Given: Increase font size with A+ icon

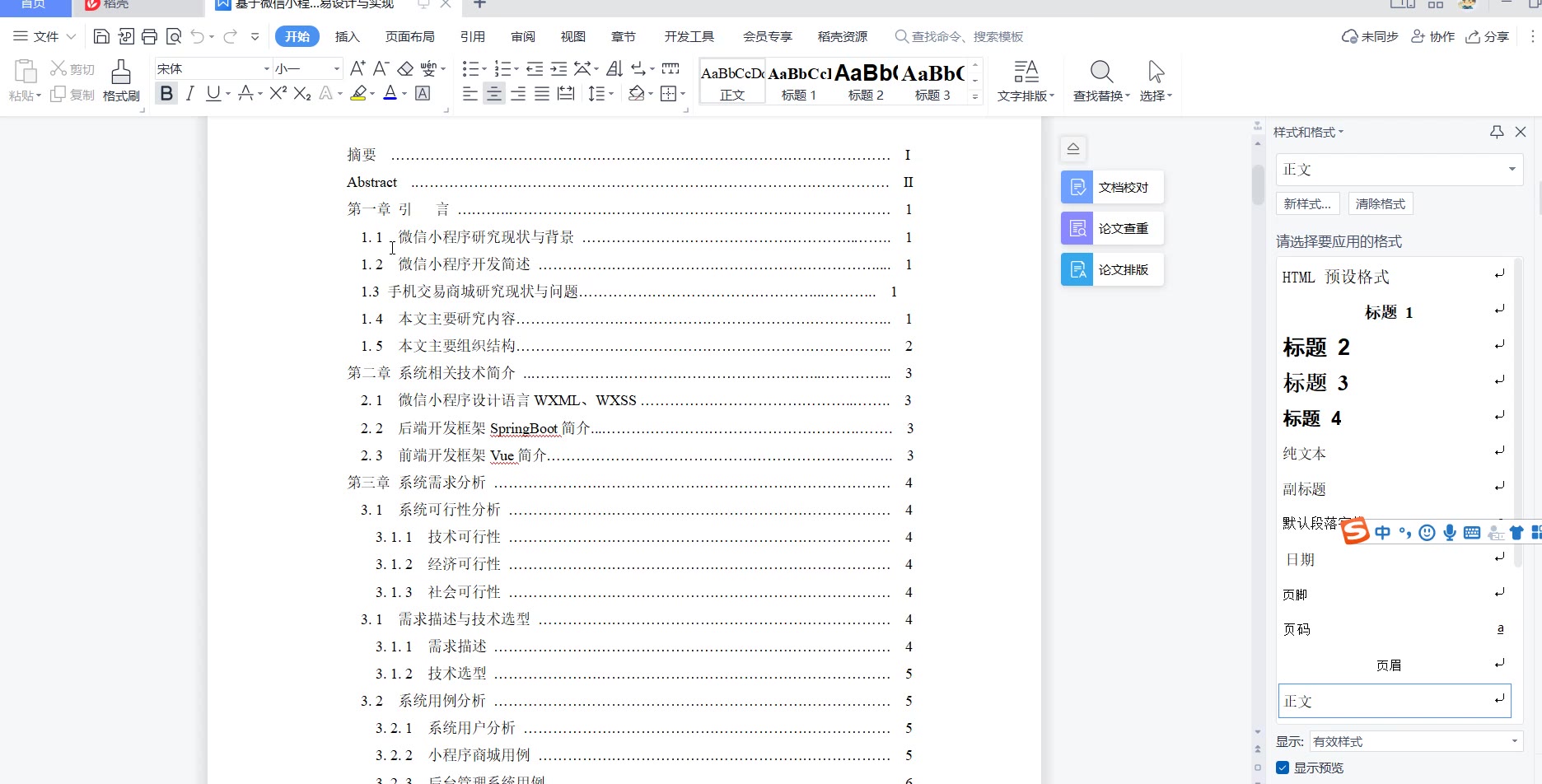Looking at the screenshot, I should [x=357, y=68].
